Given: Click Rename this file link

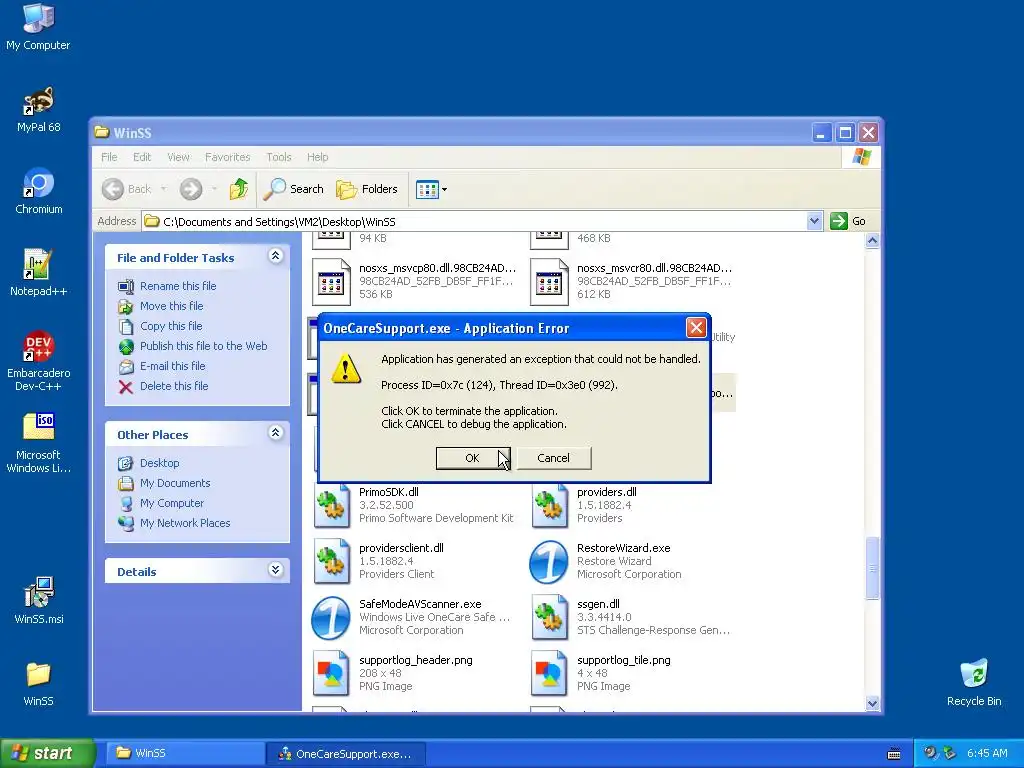Looking at the screenshot, I should coord(178,285).
